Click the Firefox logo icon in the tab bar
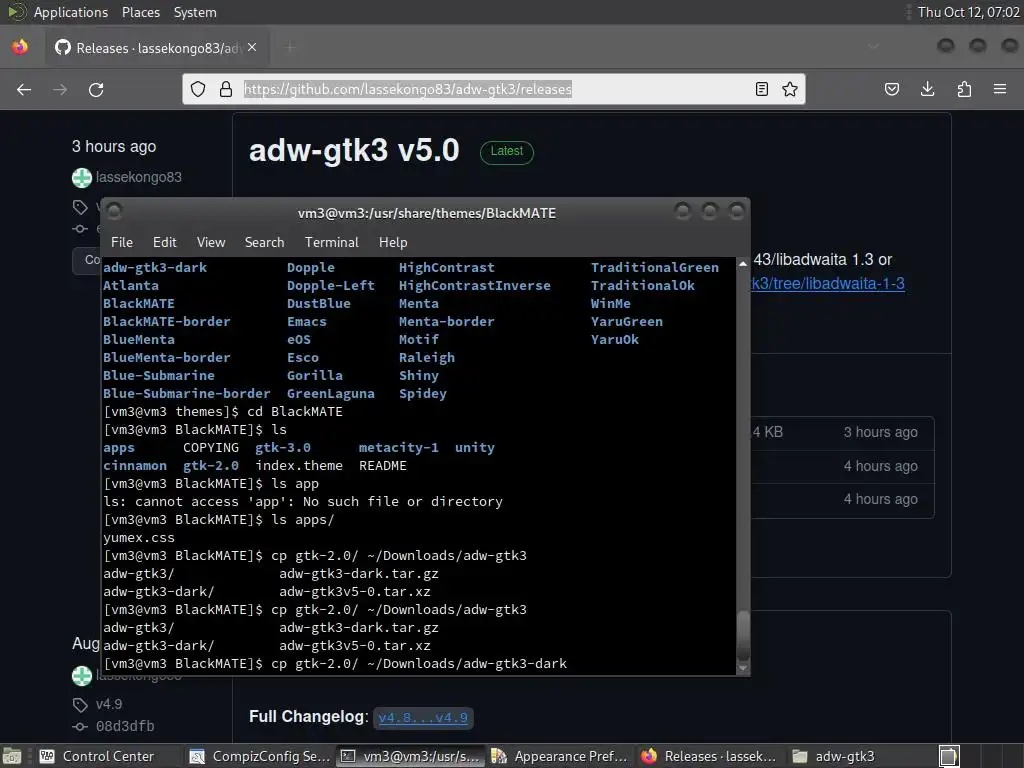1024x768 pixels. [x=20, y=47]
